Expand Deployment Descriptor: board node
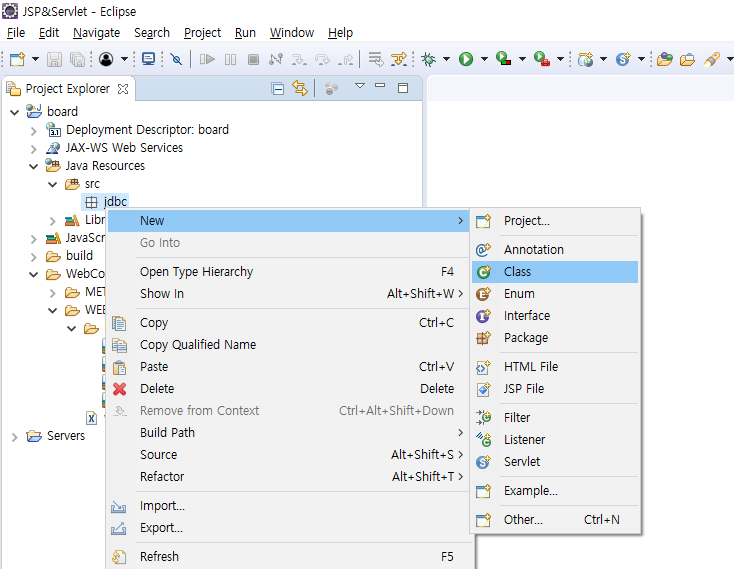This screenshot has width=734, height=569. [33, 131]
